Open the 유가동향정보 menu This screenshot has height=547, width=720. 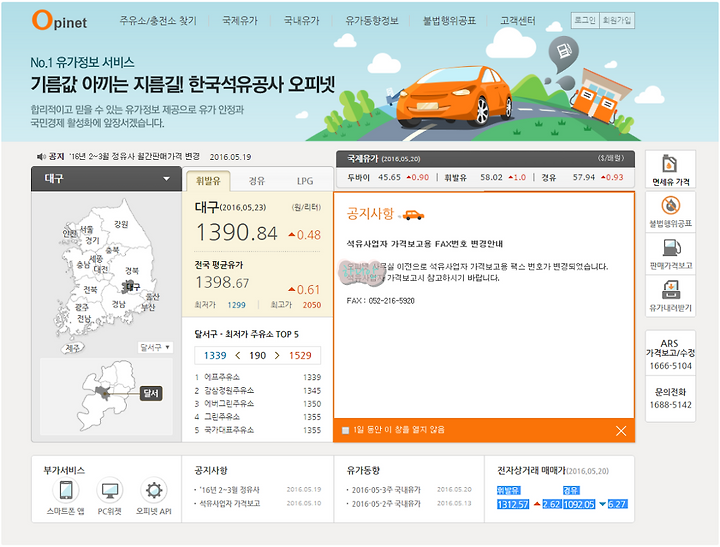coord(371,21)
